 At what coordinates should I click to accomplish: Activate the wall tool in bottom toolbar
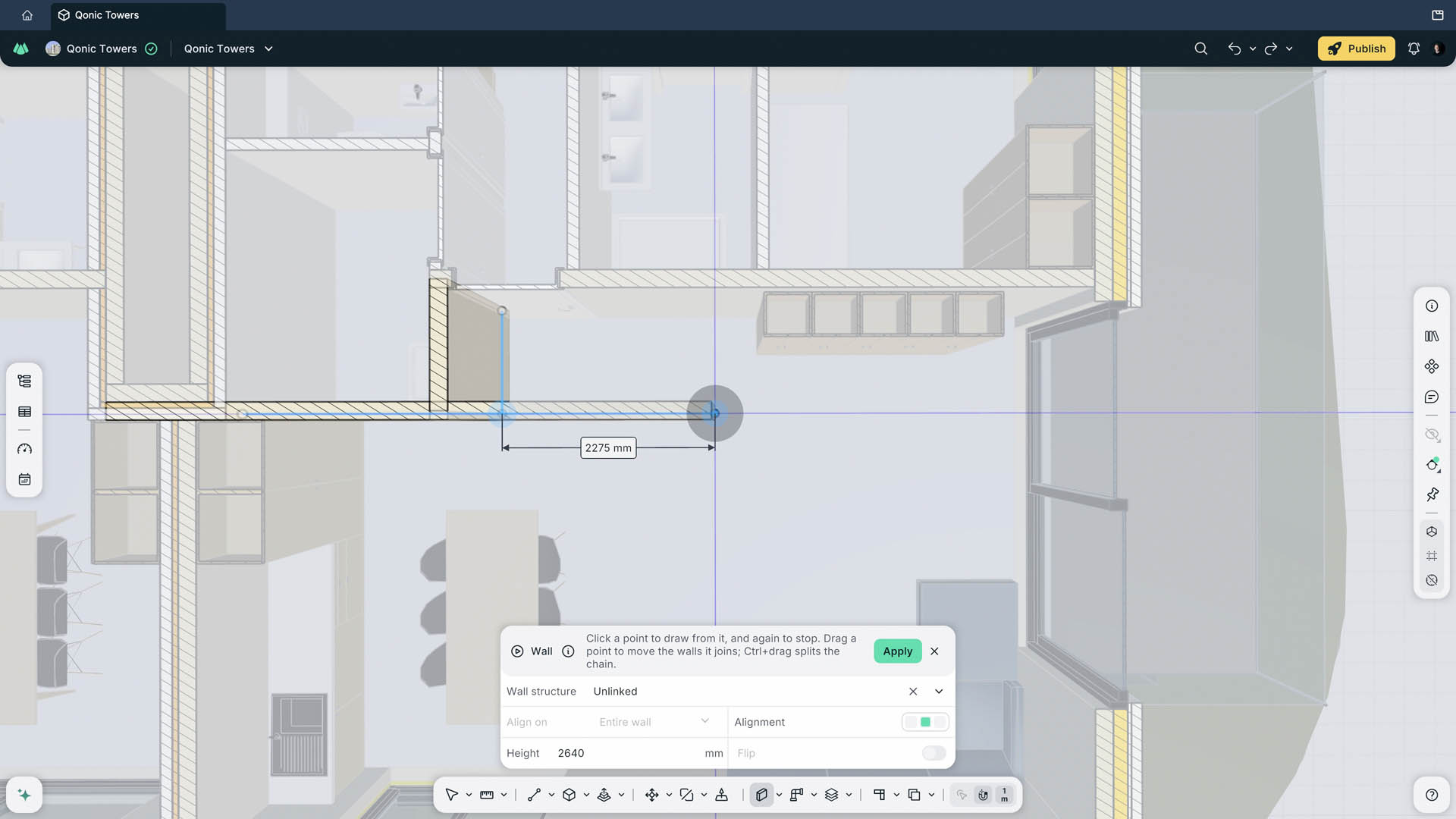[761, 795]
